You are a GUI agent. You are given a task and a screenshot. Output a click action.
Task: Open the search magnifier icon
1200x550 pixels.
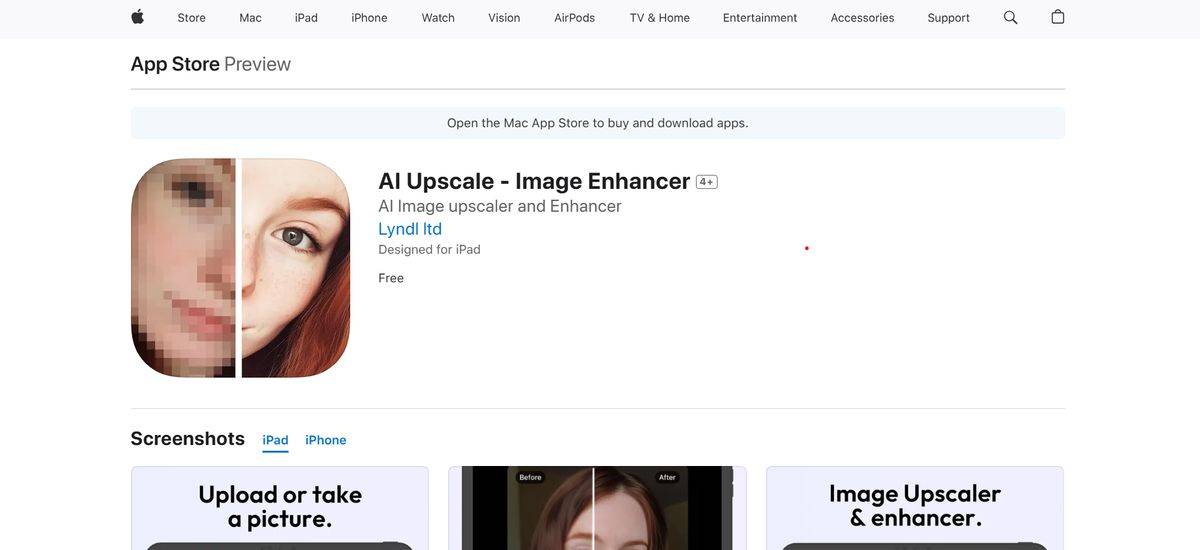1010,17
